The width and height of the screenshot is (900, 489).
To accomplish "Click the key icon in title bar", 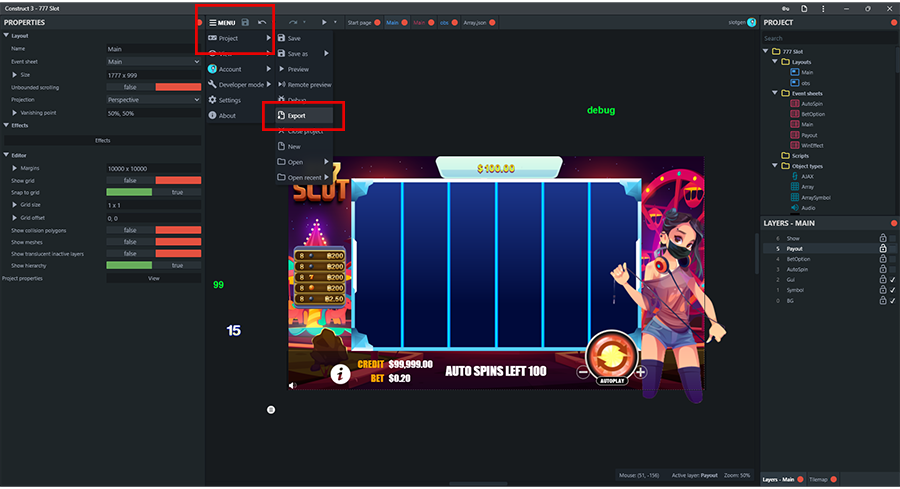I will (785, 9).
